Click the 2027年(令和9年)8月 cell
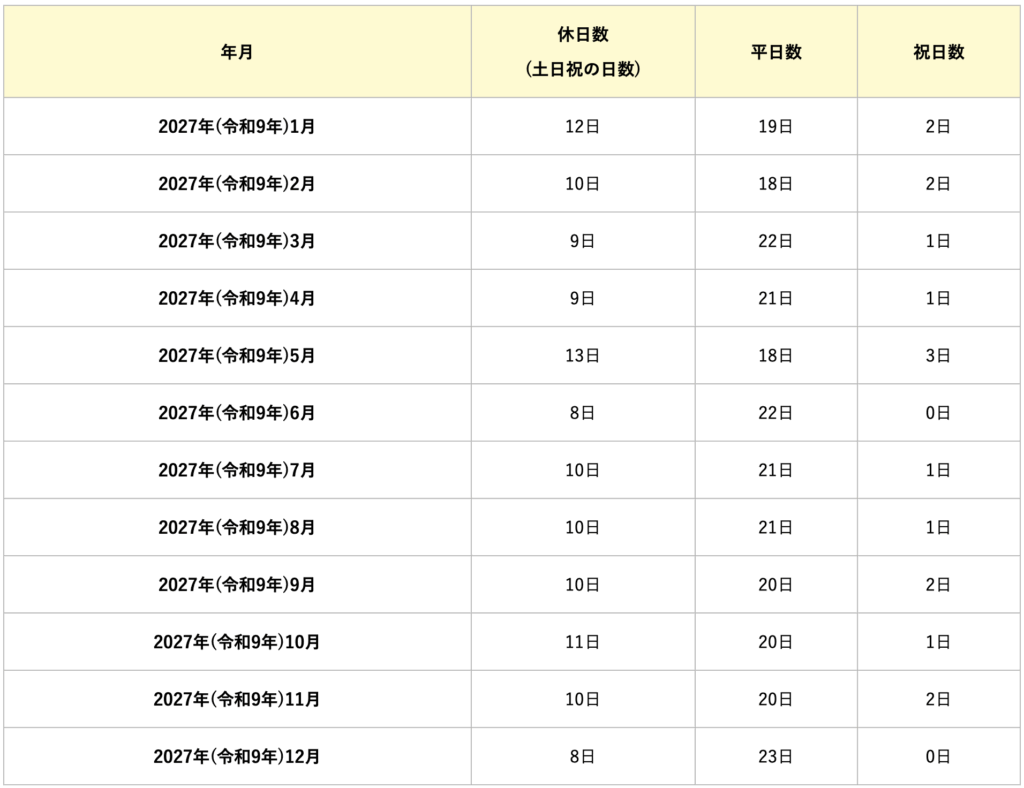Viewport: 1024px width, 788px height. tap(237, 527)
